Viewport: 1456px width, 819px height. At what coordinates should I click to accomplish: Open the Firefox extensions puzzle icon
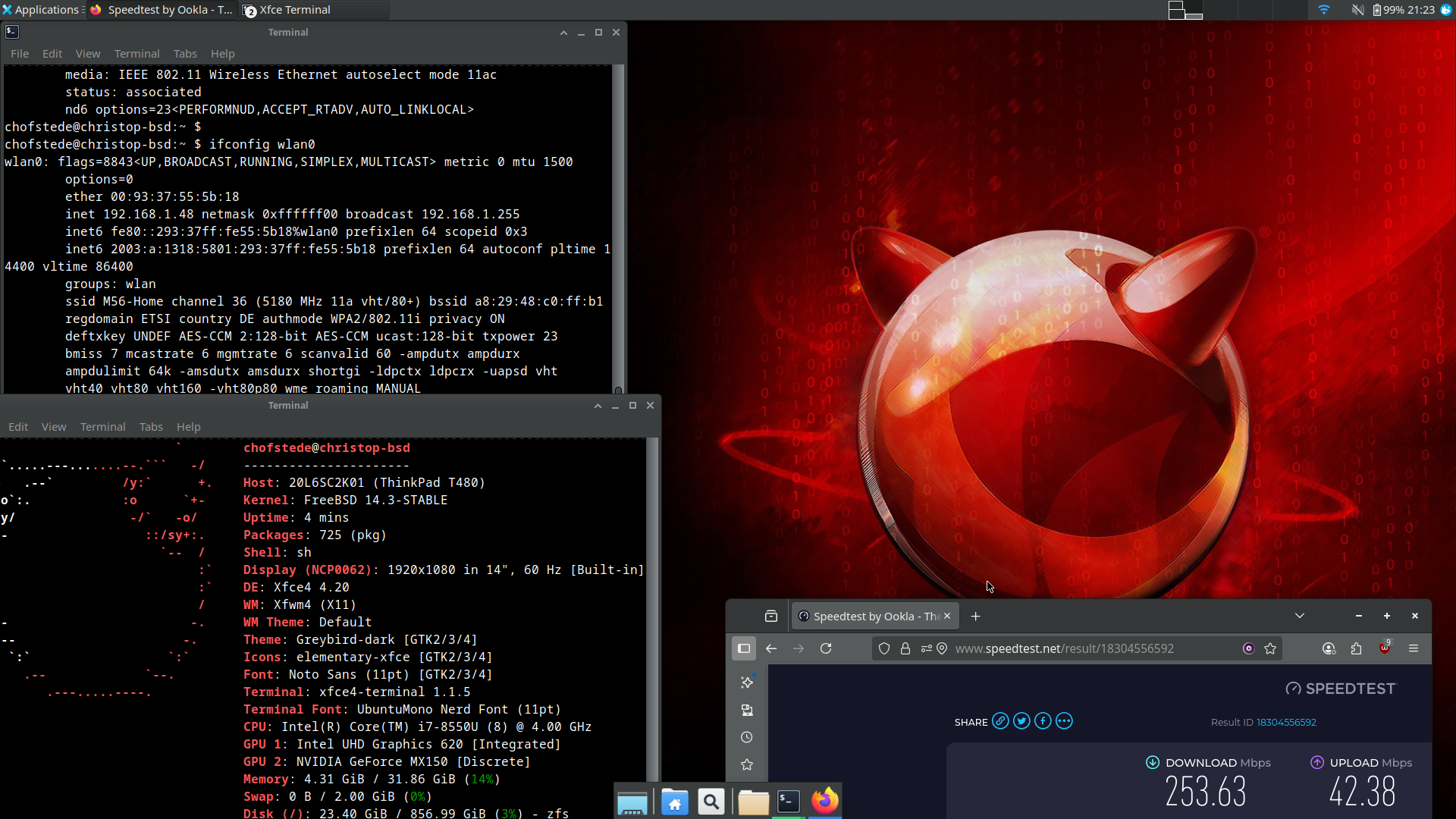[x=1356, y=648]
